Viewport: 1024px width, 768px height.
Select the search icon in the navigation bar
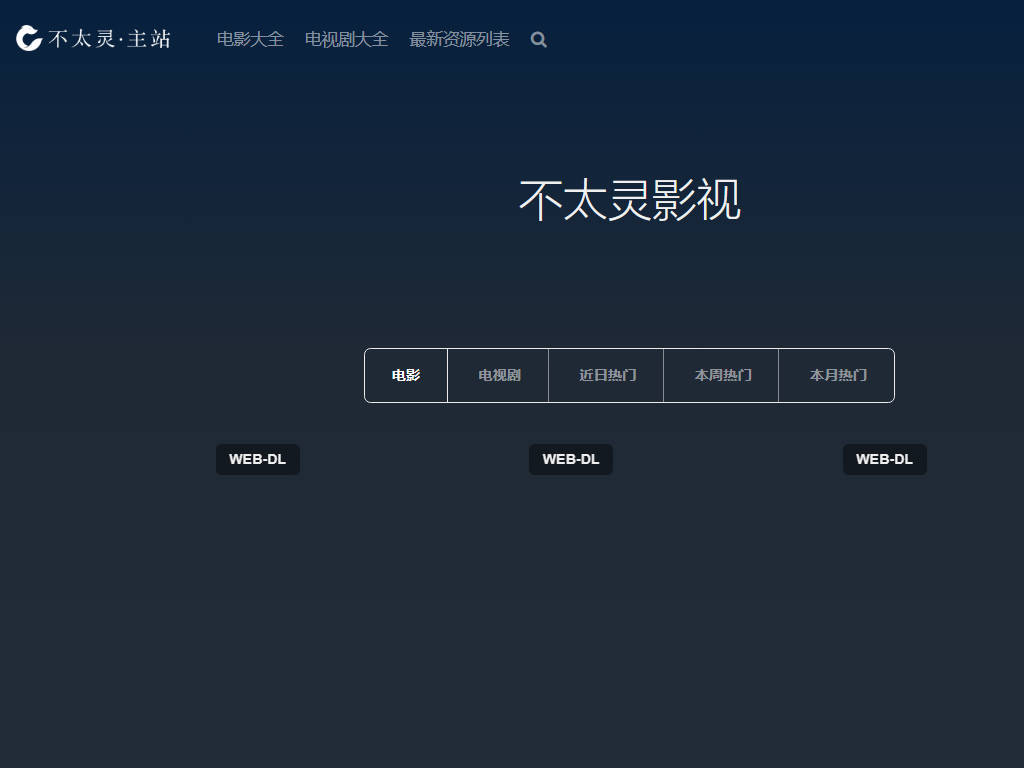pyautogui.click(x=538, y=40)
